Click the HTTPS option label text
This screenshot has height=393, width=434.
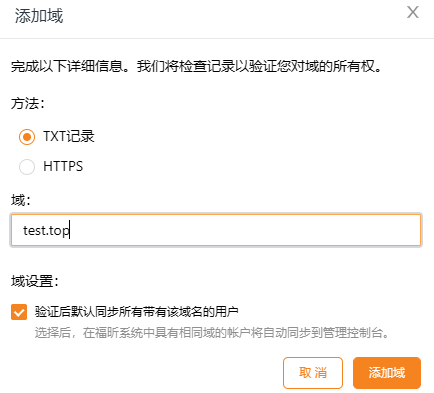pos(63,166)
